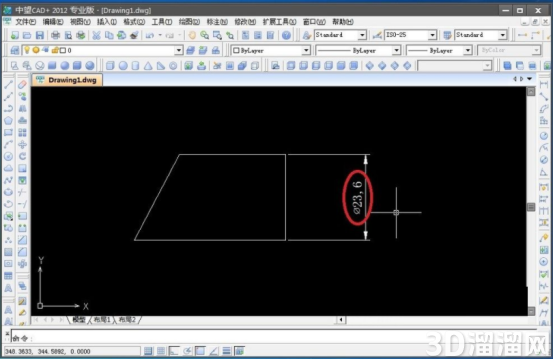
Task: Open the text style Standard dropdown
Action: [x=362, y=35]
